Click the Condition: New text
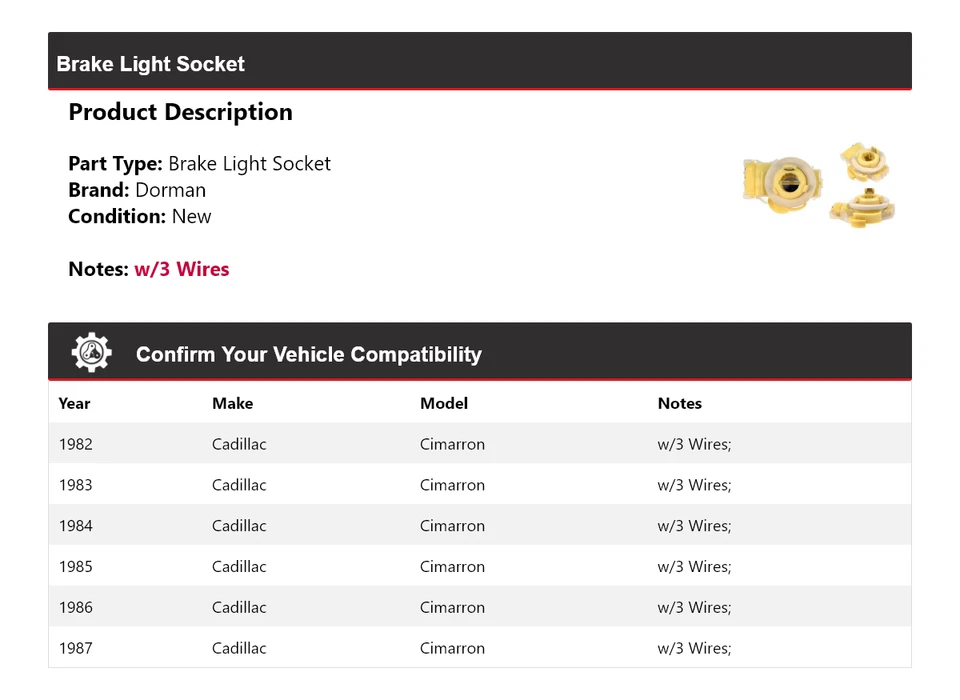Image resolution: width=960 pixels, height=700 pixels. (140, 216)
